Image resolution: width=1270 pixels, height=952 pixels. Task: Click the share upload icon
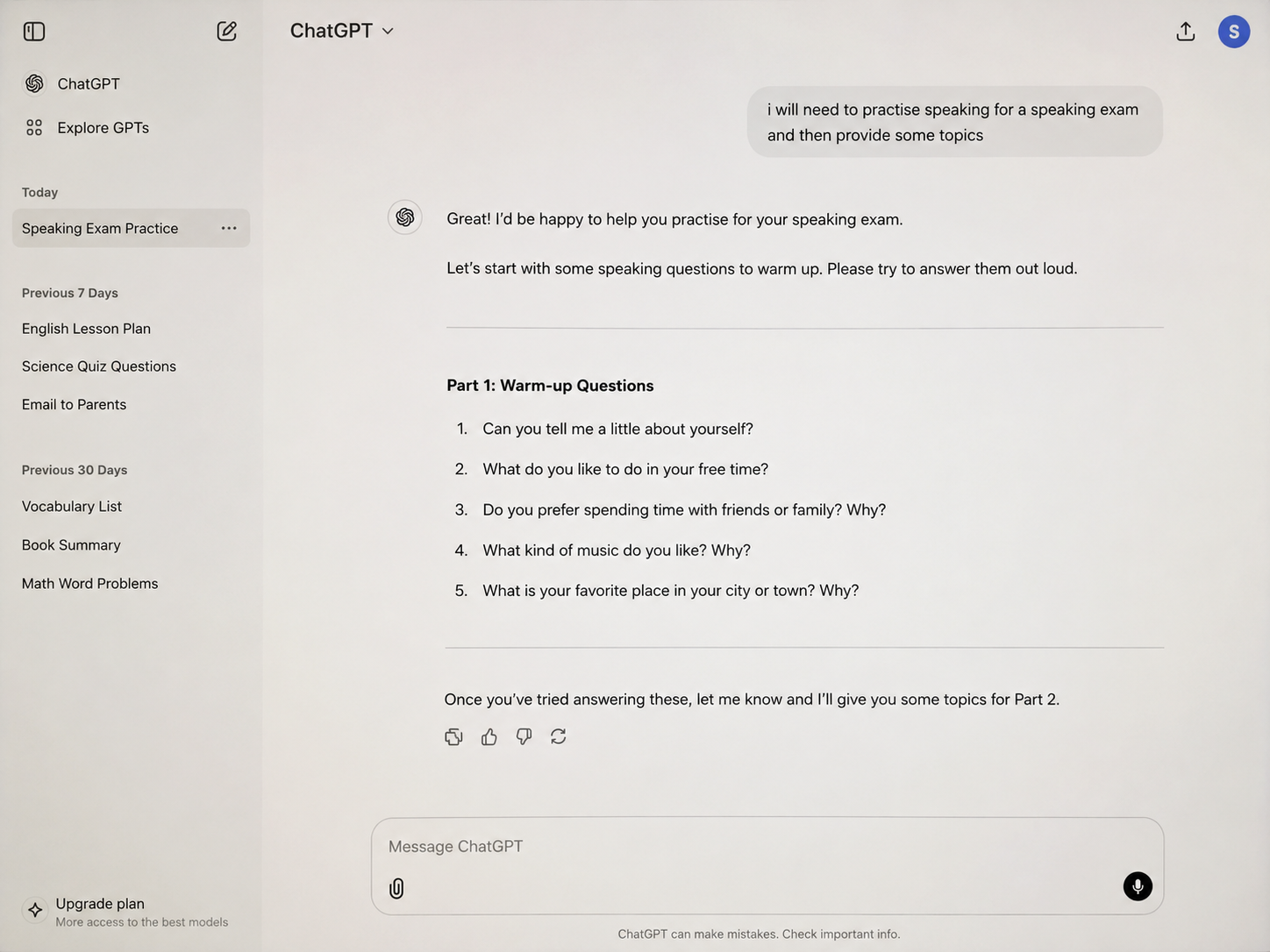(x=1186, y=32)
